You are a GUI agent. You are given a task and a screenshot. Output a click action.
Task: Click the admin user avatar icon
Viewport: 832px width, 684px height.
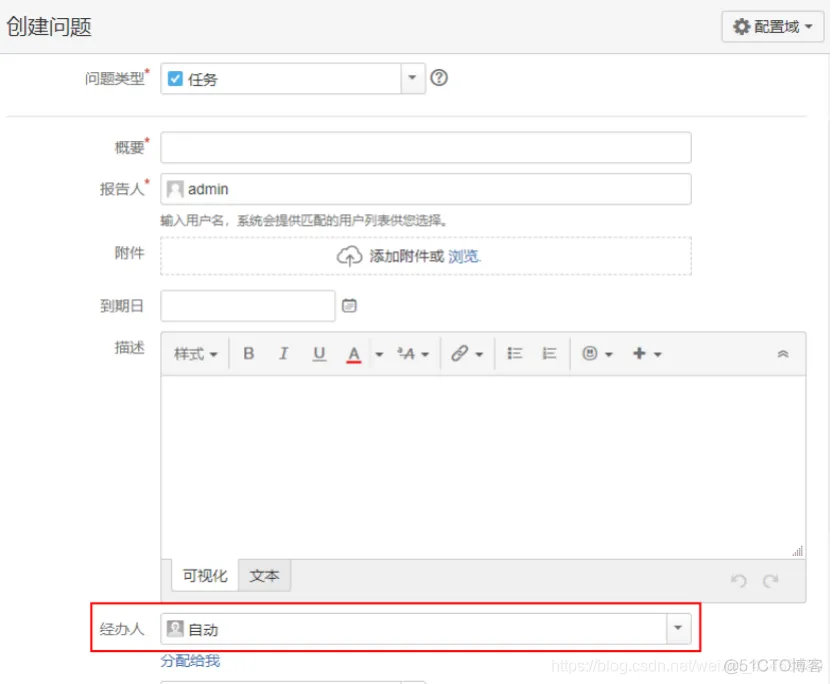[175, 189]
